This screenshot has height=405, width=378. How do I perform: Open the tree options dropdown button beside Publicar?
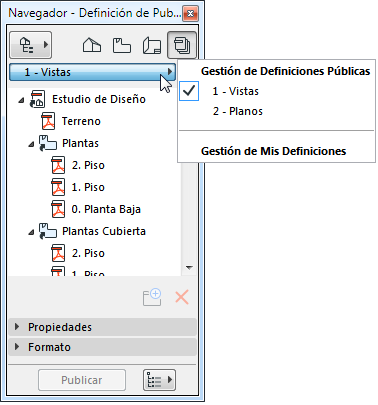pos(159,380)
